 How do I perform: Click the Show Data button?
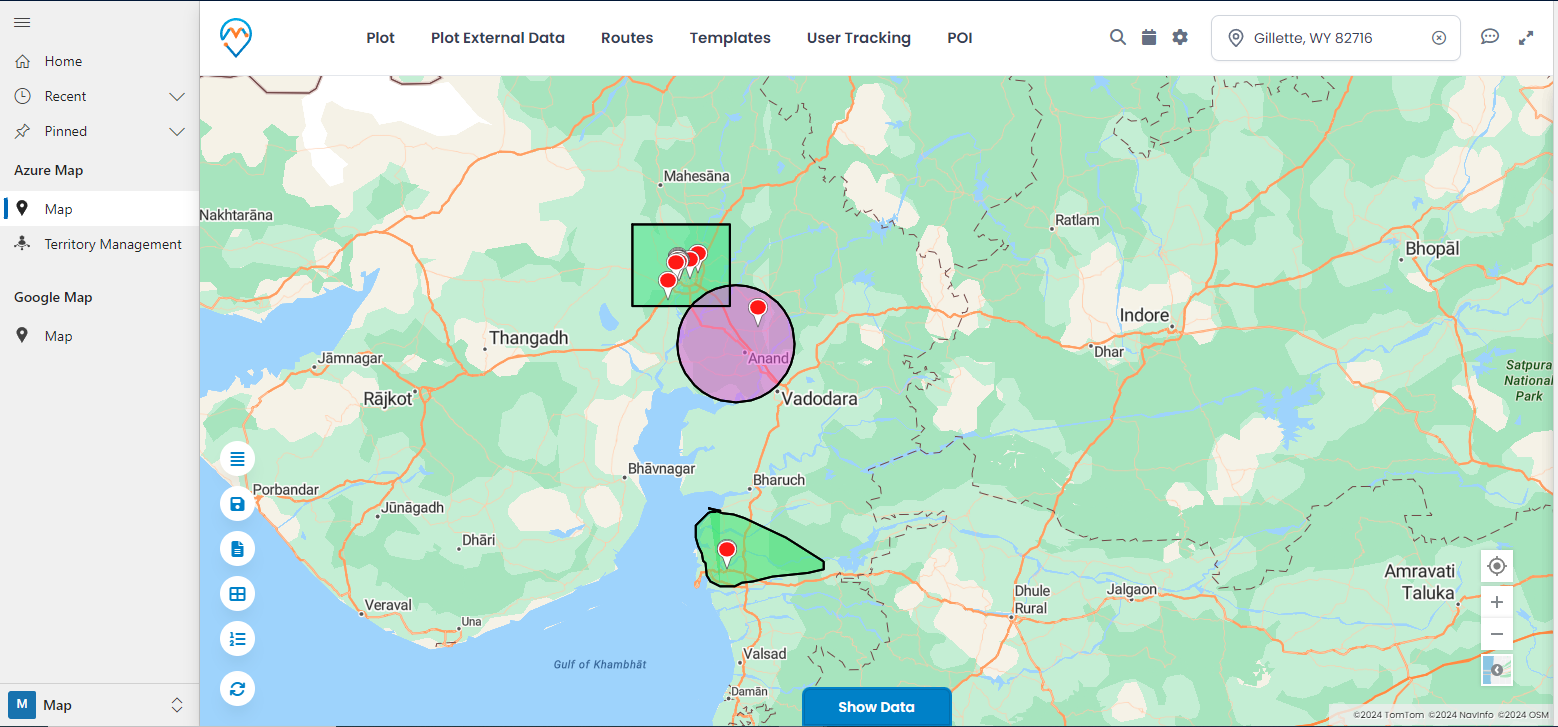click(x=876, y=707)
